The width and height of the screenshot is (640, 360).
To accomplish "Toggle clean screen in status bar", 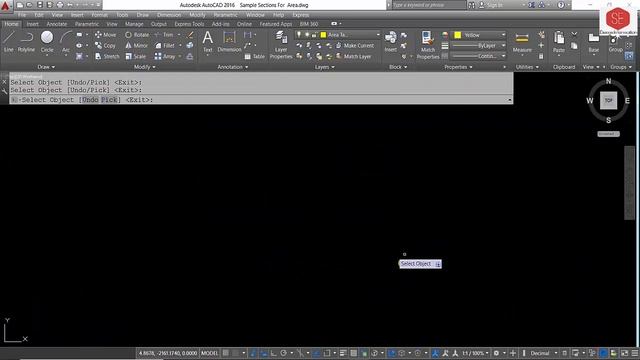I will tap(625, 353).
